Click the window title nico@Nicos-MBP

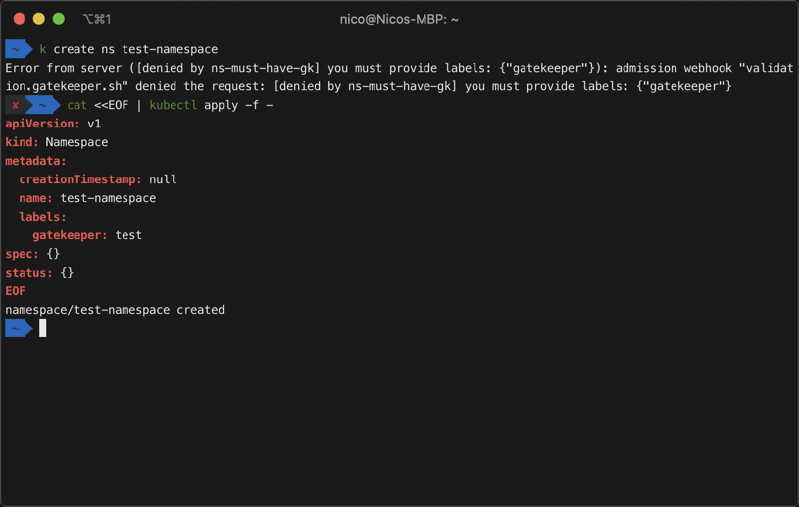(x=399, y=19)
